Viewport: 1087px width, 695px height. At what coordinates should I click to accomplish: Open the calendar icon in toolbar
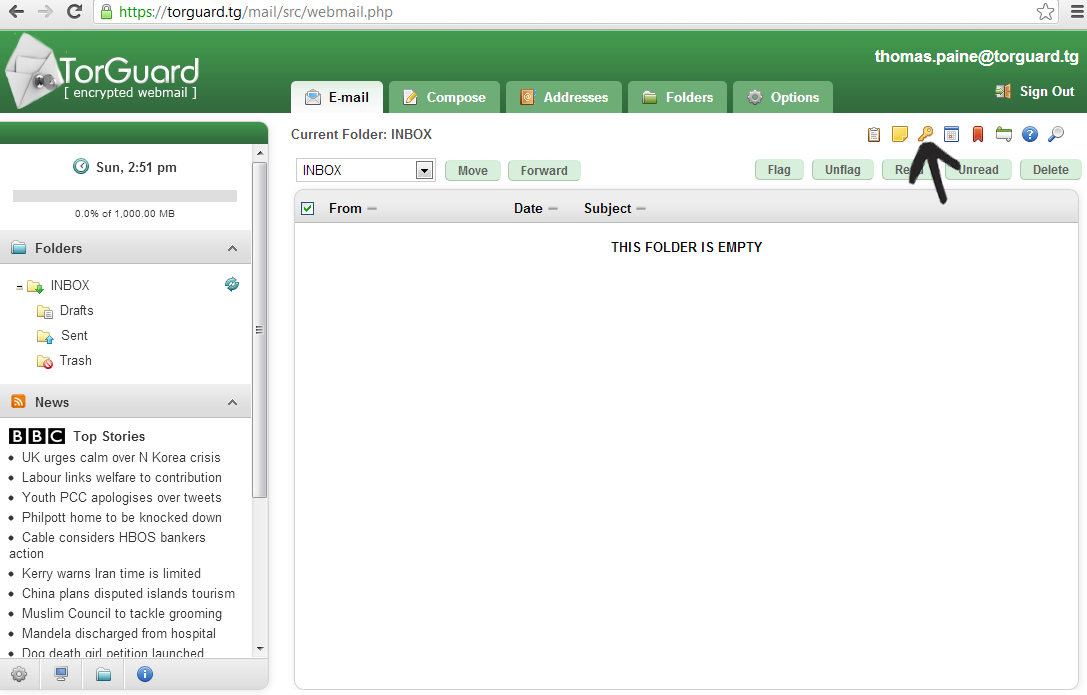click(952, 134)
